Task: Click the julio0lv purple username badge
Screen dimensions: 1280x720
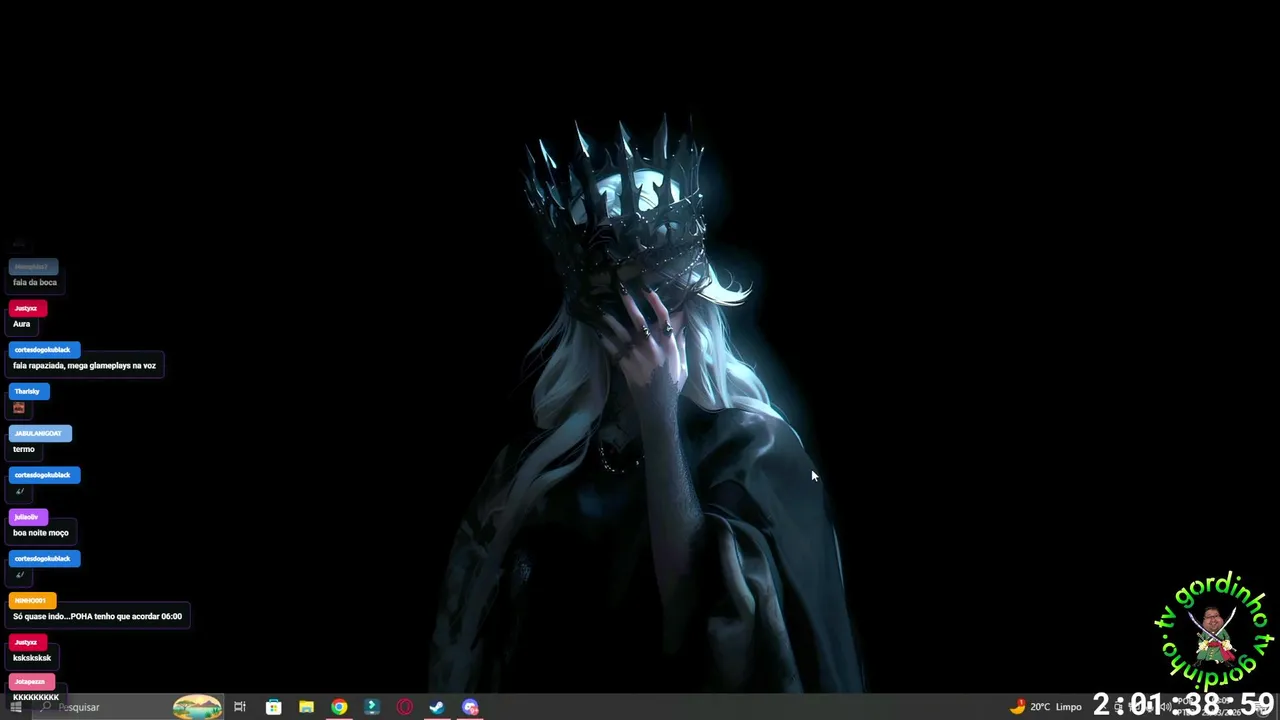Action: (x=28, y=517)
